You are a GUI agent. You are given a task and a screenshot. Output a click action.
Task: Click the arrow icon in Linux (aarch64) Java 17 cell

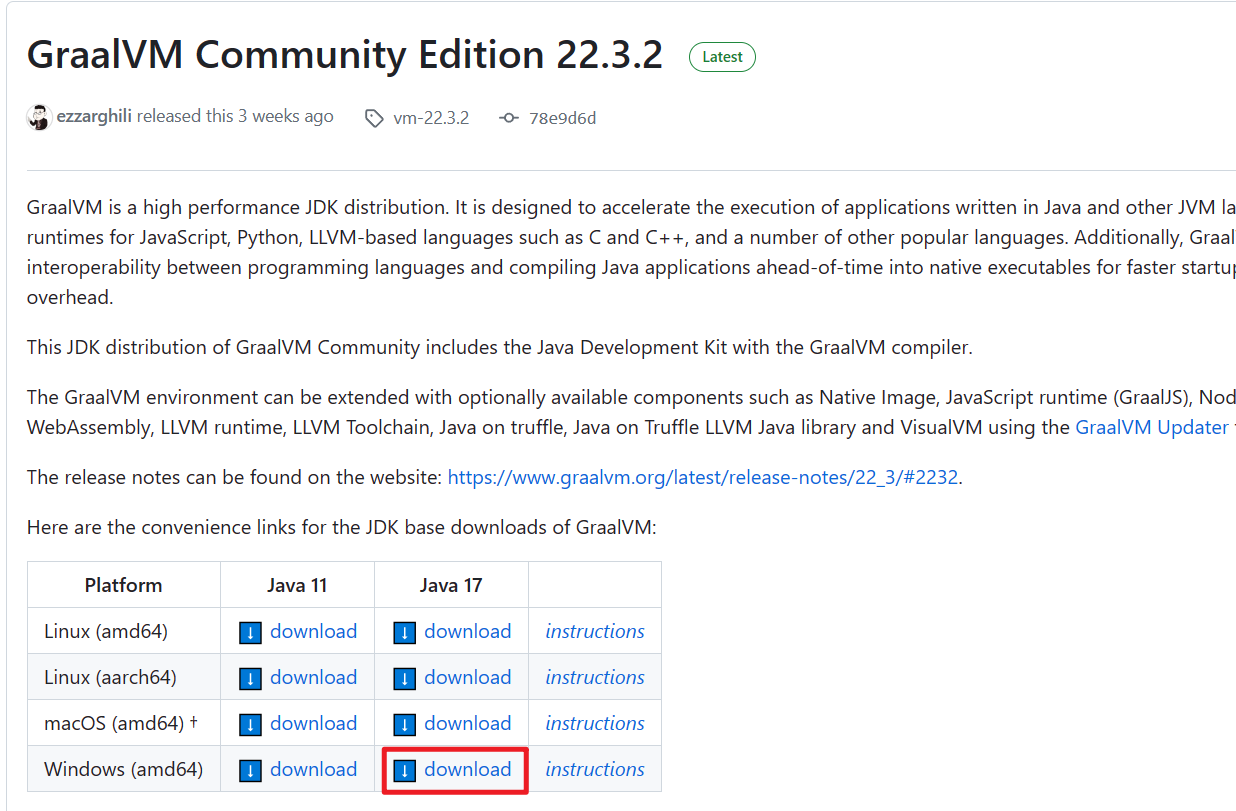[404, 679]
